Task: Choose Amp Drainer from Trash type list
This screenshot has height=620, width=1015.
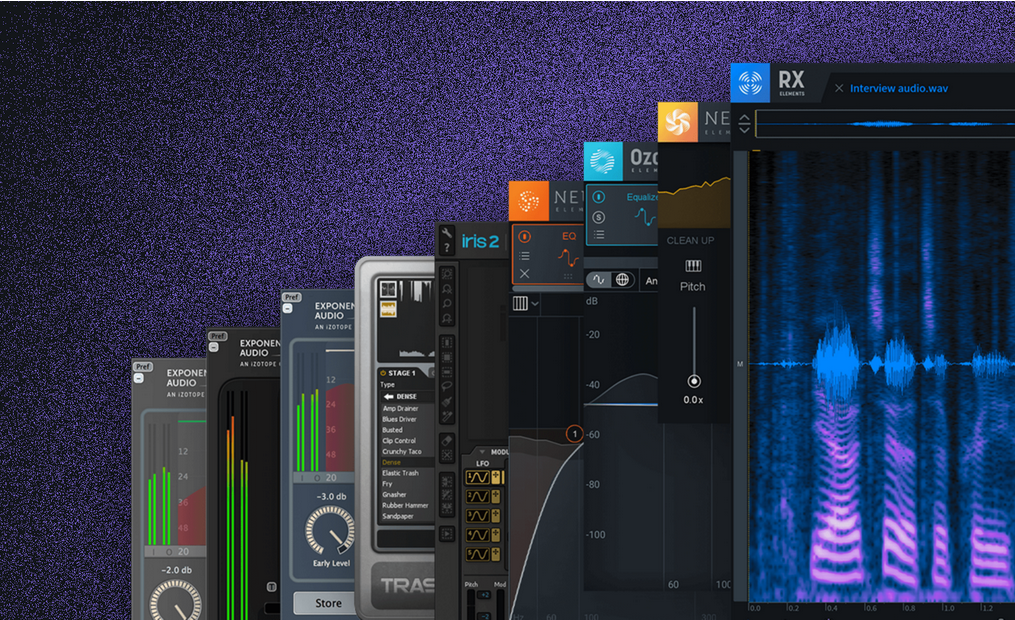Action: click(400, 408)
